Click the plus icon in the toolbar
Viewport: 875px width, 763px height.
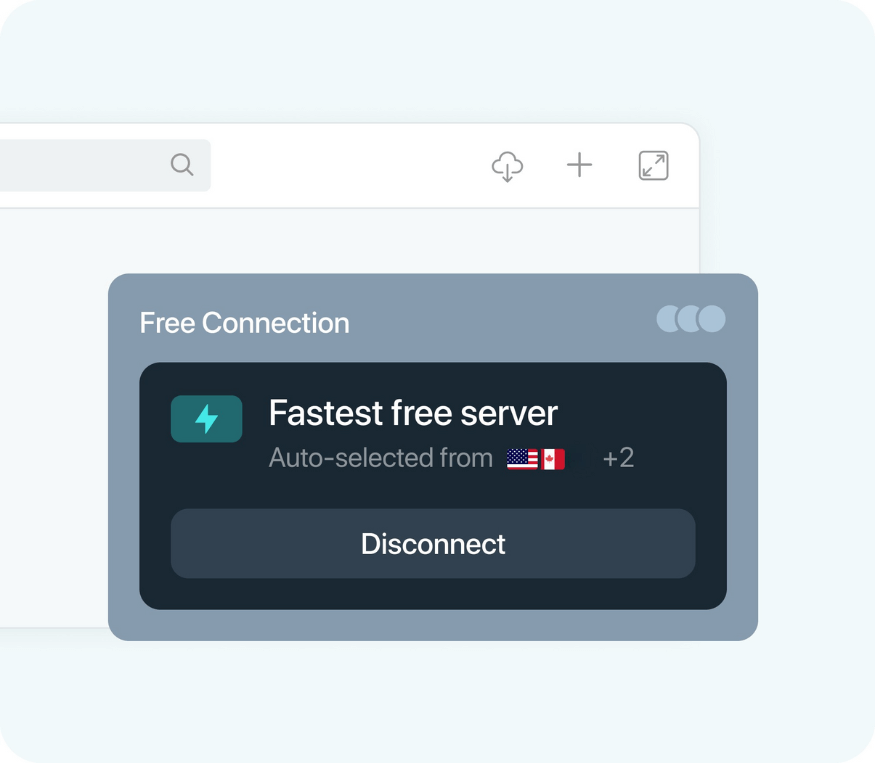pyautogui.click(x=580, y=166)
